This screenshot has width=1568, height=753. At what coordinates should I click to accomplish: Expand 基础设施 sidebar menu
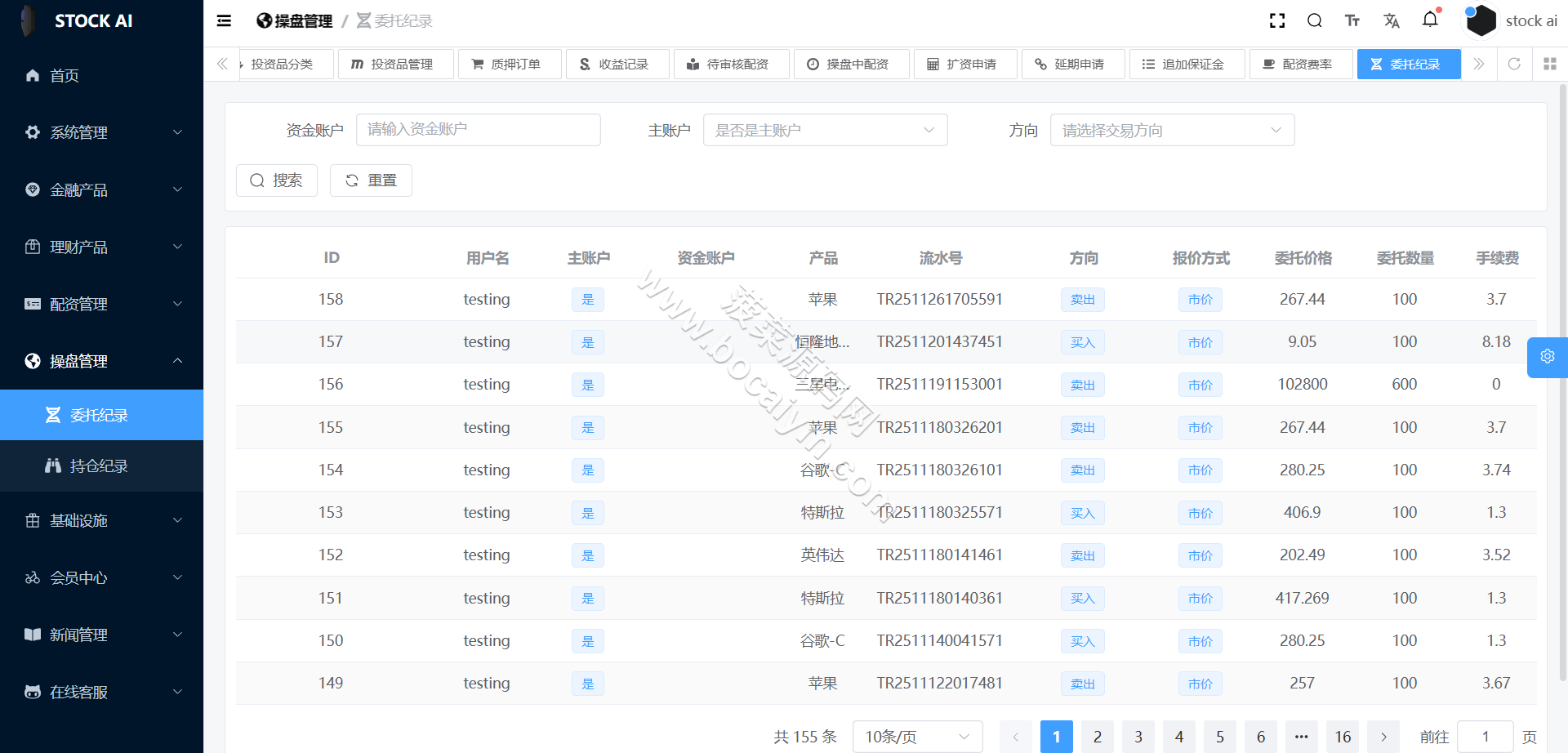(101, 520)
